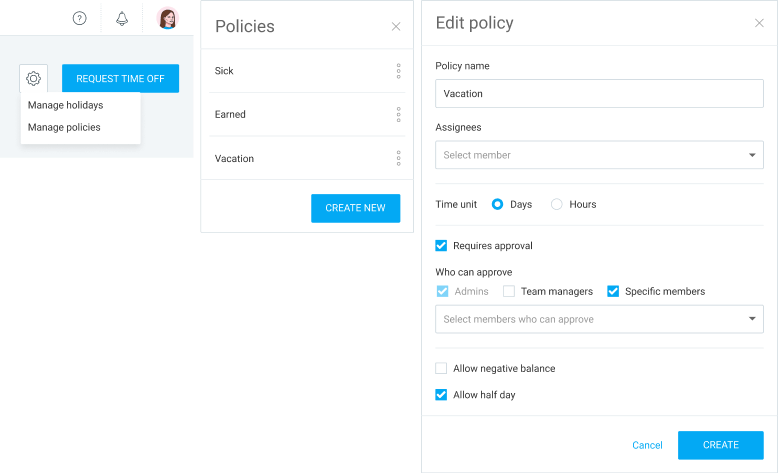Screen dimensions: 778x473
Task: Select the Days time unit
Action: click(x=497, y=204)
